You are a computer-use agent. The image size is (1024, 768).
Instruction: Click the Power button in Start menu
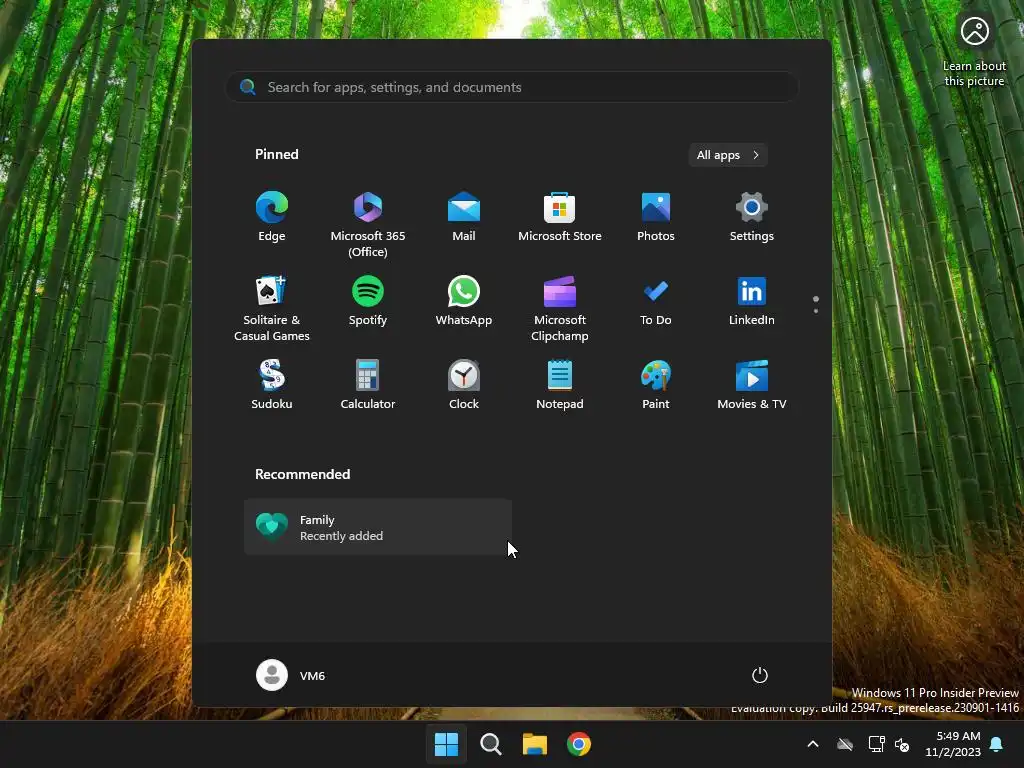[x=760, y=675]
